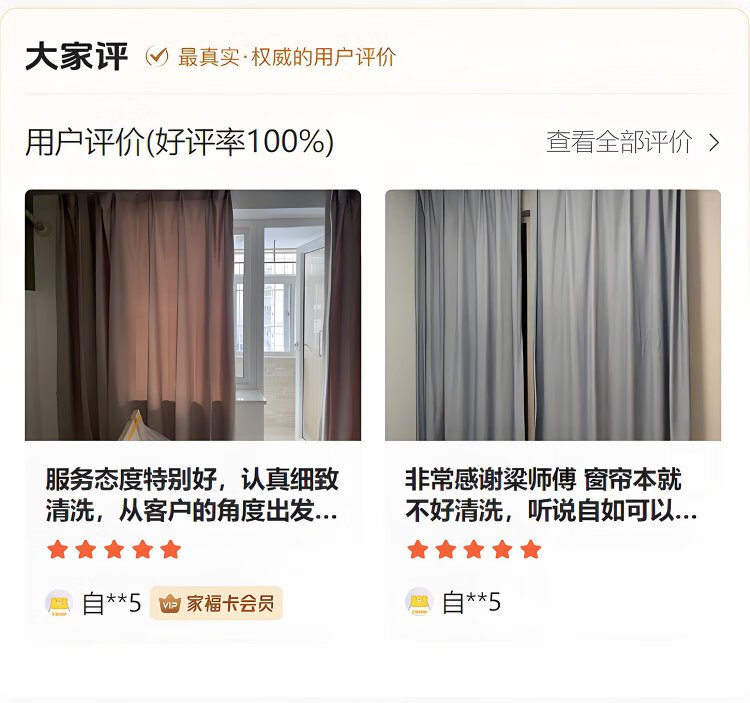Select the 家福卡会员 badge
The image size is (750, 703).
point(216,603)
